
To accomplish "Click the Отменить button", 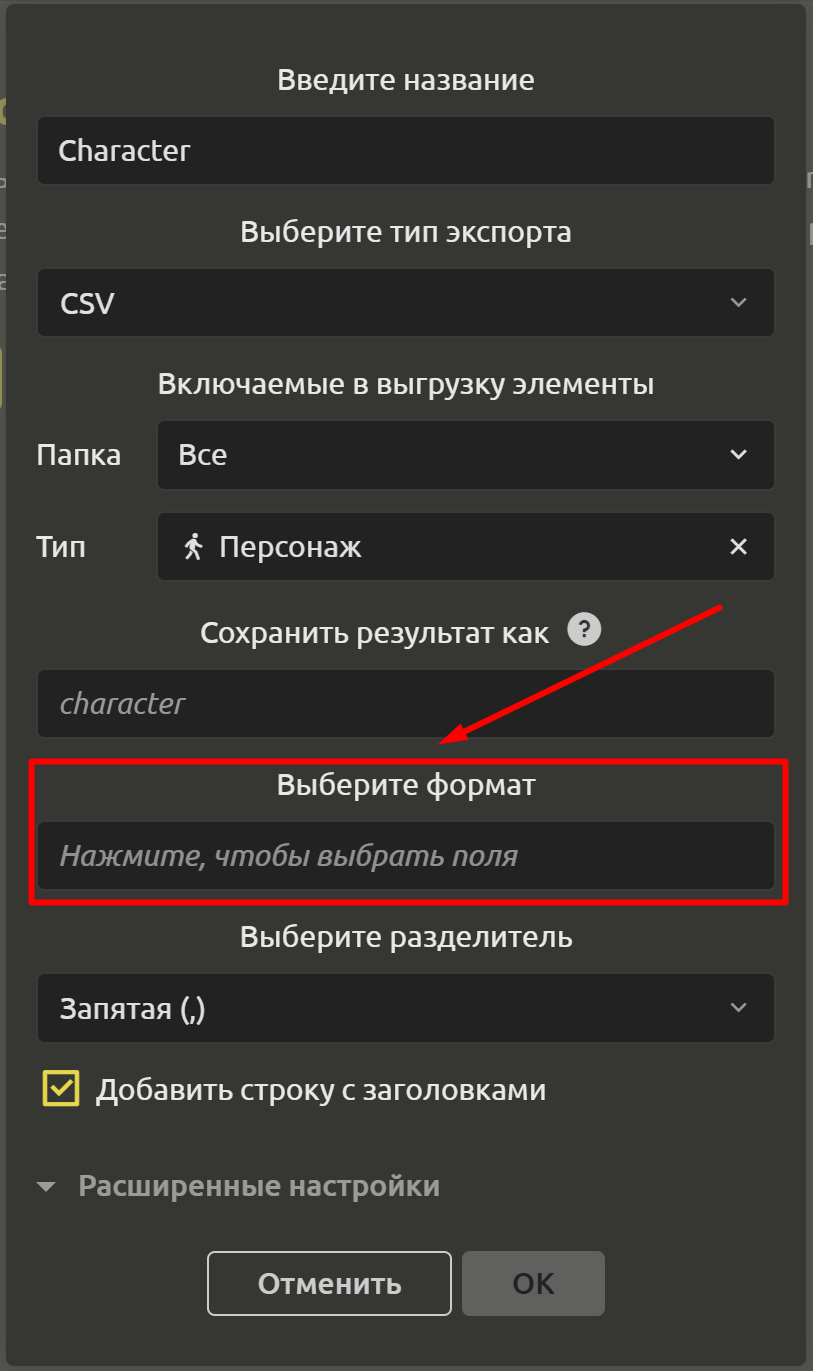I will (x=330, y=1283).
